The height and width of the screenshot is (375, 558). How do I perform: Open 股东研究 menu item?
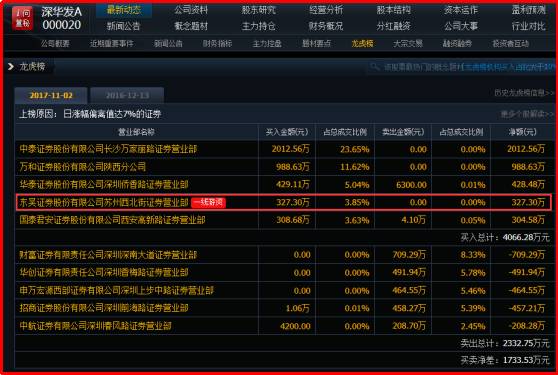(258, 10)
